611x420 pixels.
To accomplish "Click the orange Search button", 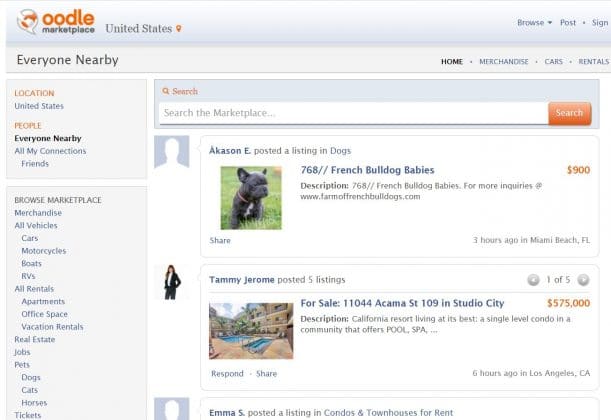I will (569, 113).
